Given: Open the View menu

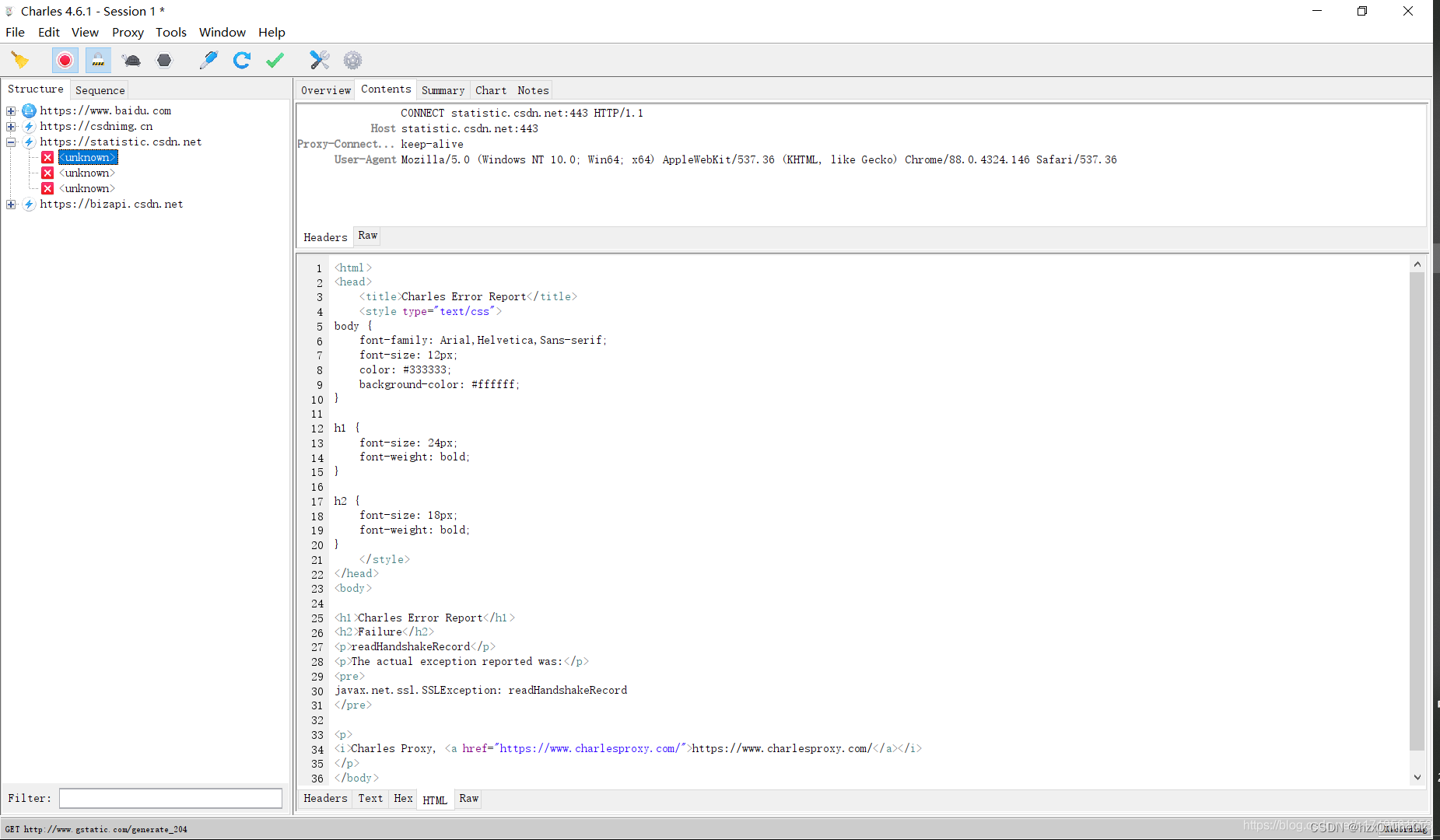Looking at the screenshot, I should pyautogui.click(x=85, y=32).
